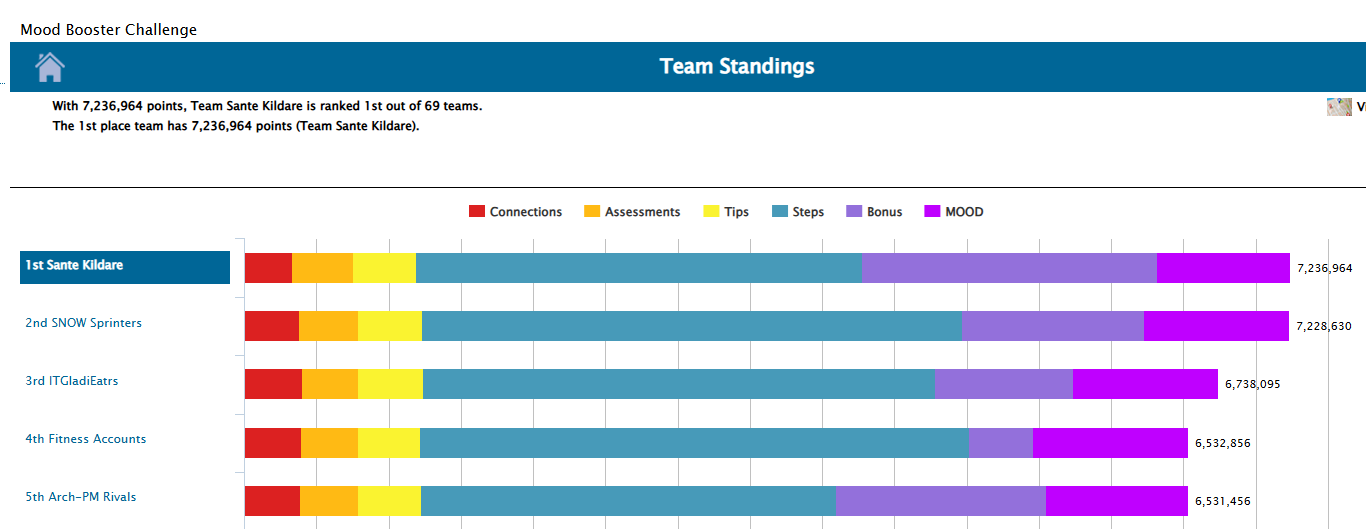Click the Bonus segment of SNOW Sprinters' bar
The height and width of the screenshot is (529, 1366).
tap(1052, 326)
